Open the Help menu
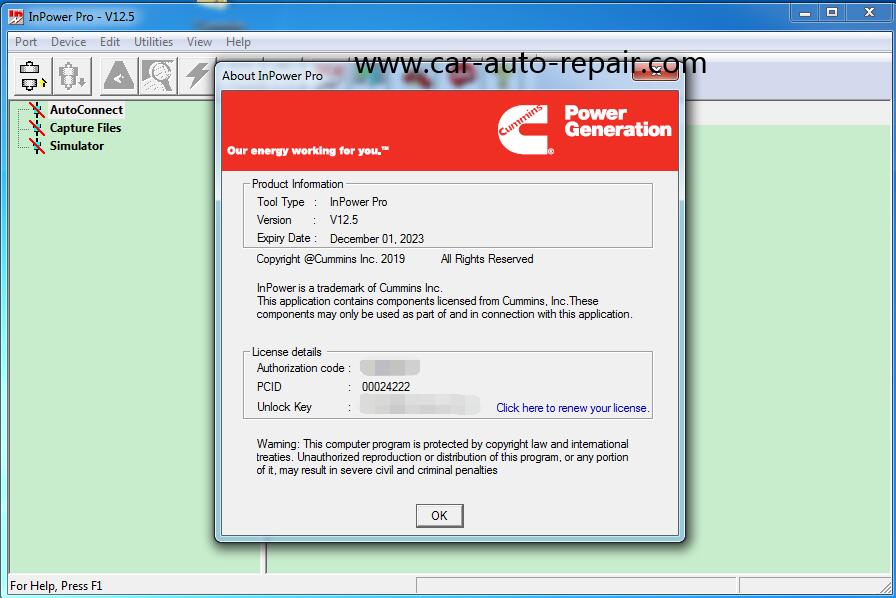 tap(238, 42)
